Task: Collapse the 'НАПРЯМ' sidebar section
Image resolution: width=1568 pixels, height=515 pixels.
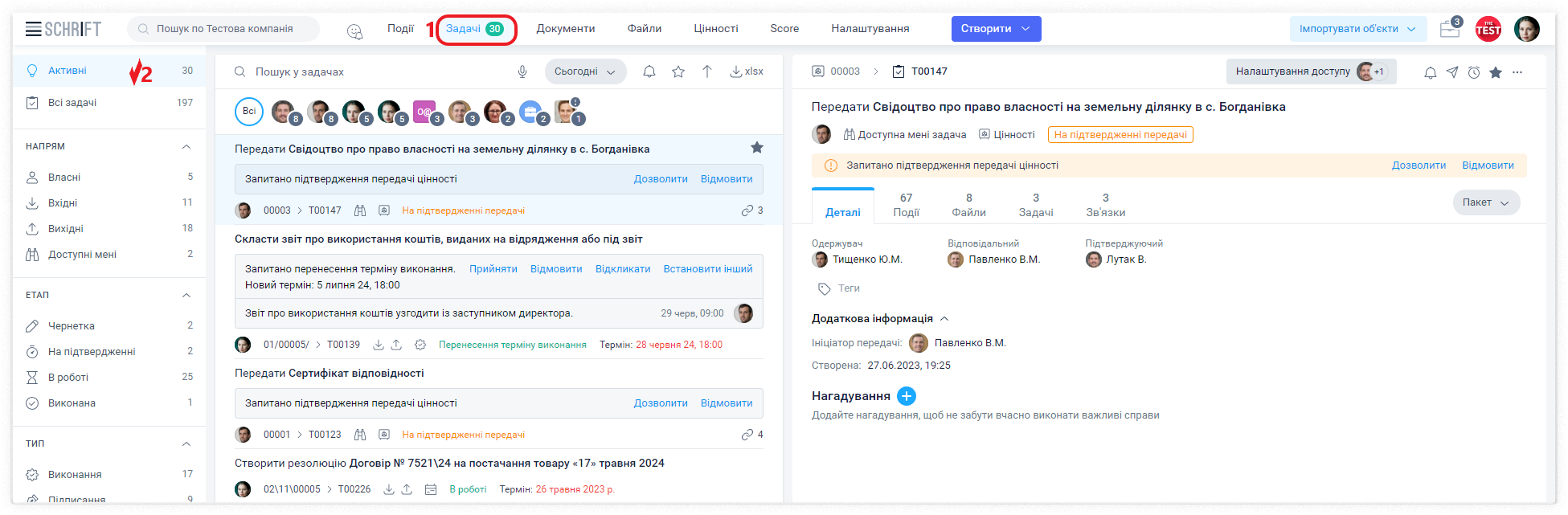Action: tap(186, 147)
